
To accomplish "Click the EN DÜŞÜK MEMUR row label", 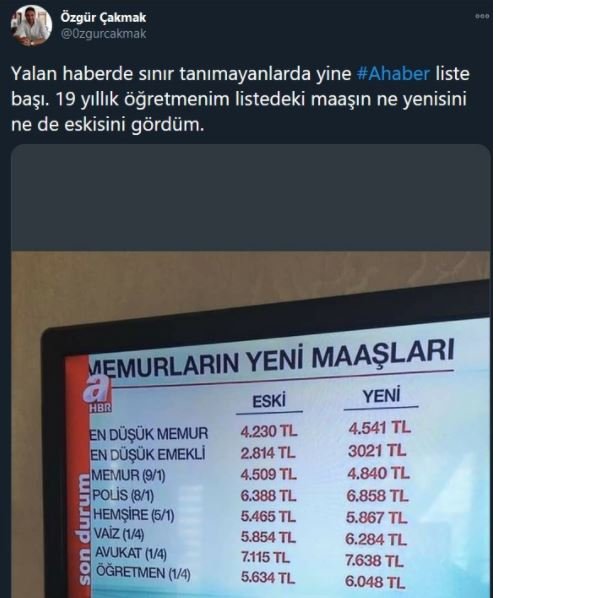I will 149,434.
